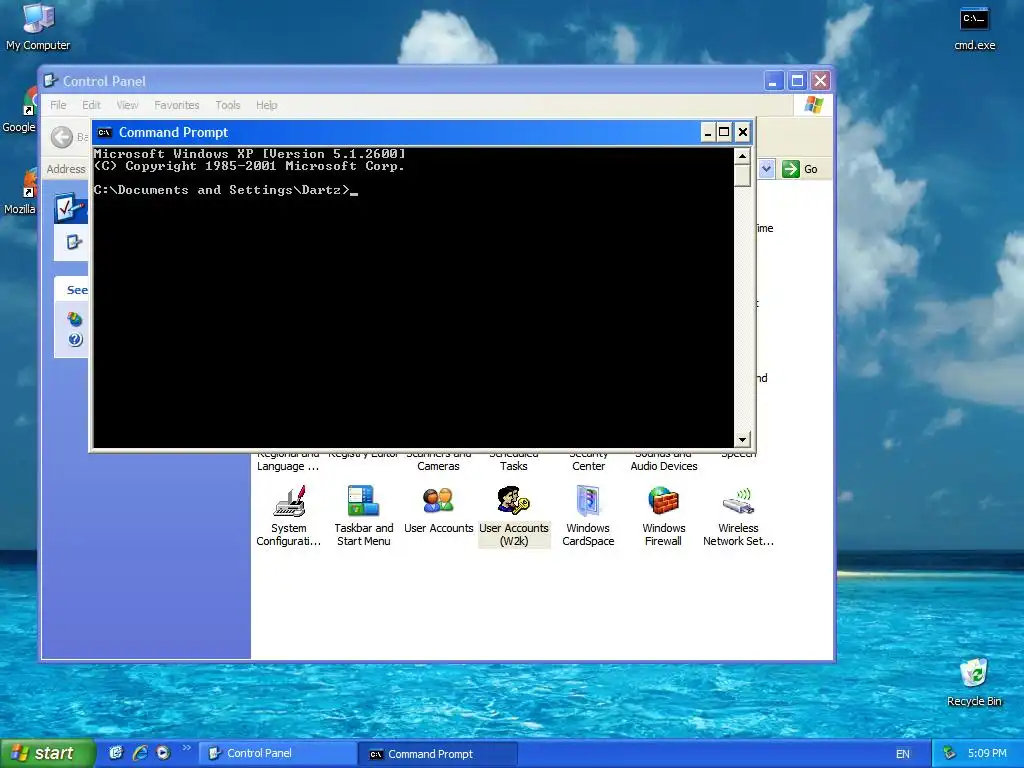
Task: Click the Windows Update icon under See Also
Action: (x=75, y=319)
